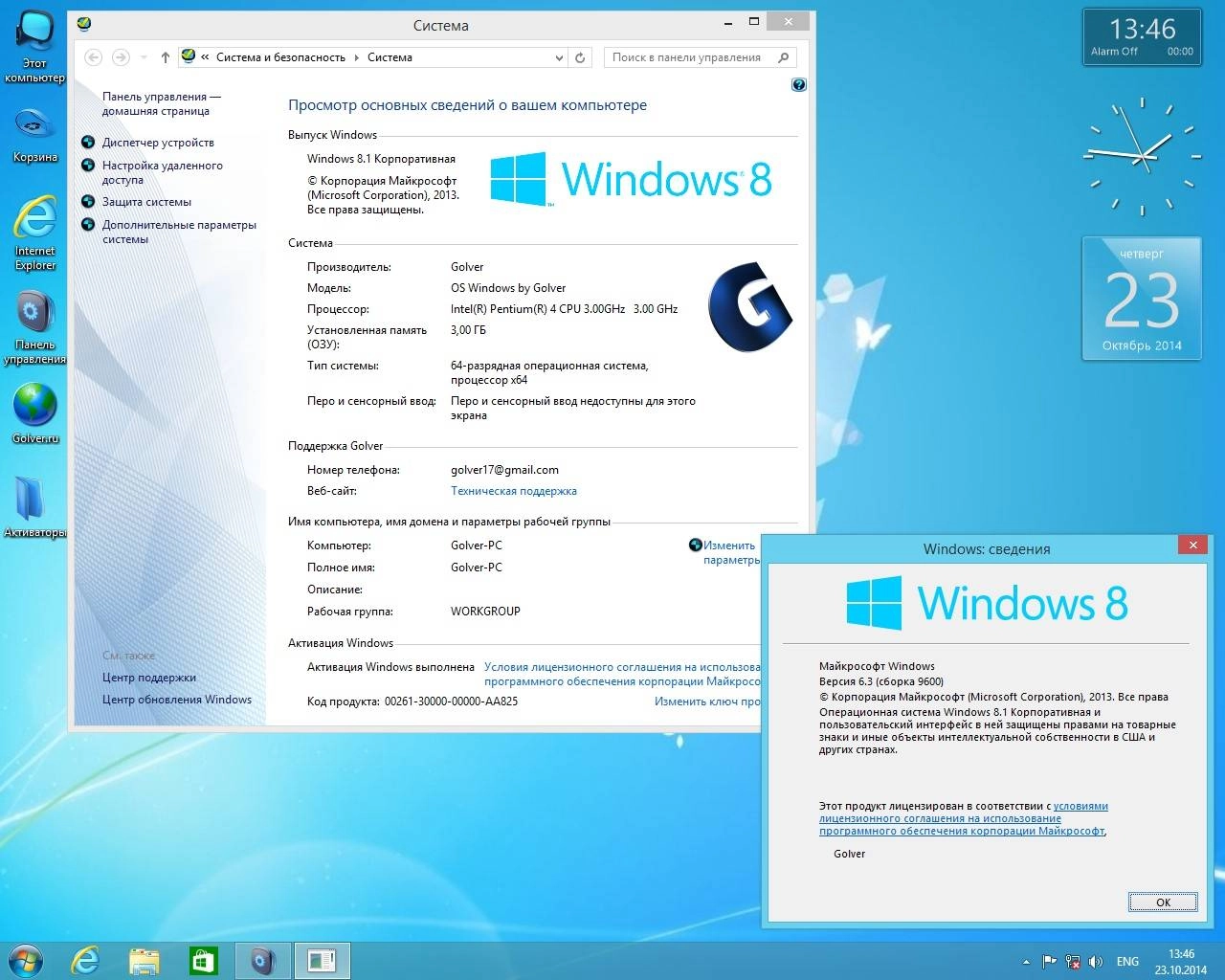The width and height of the screenshot is (1225, 980).
Task: Open Диспетчер устройств link
Action: pyautogui.click(x=158, y=143)
